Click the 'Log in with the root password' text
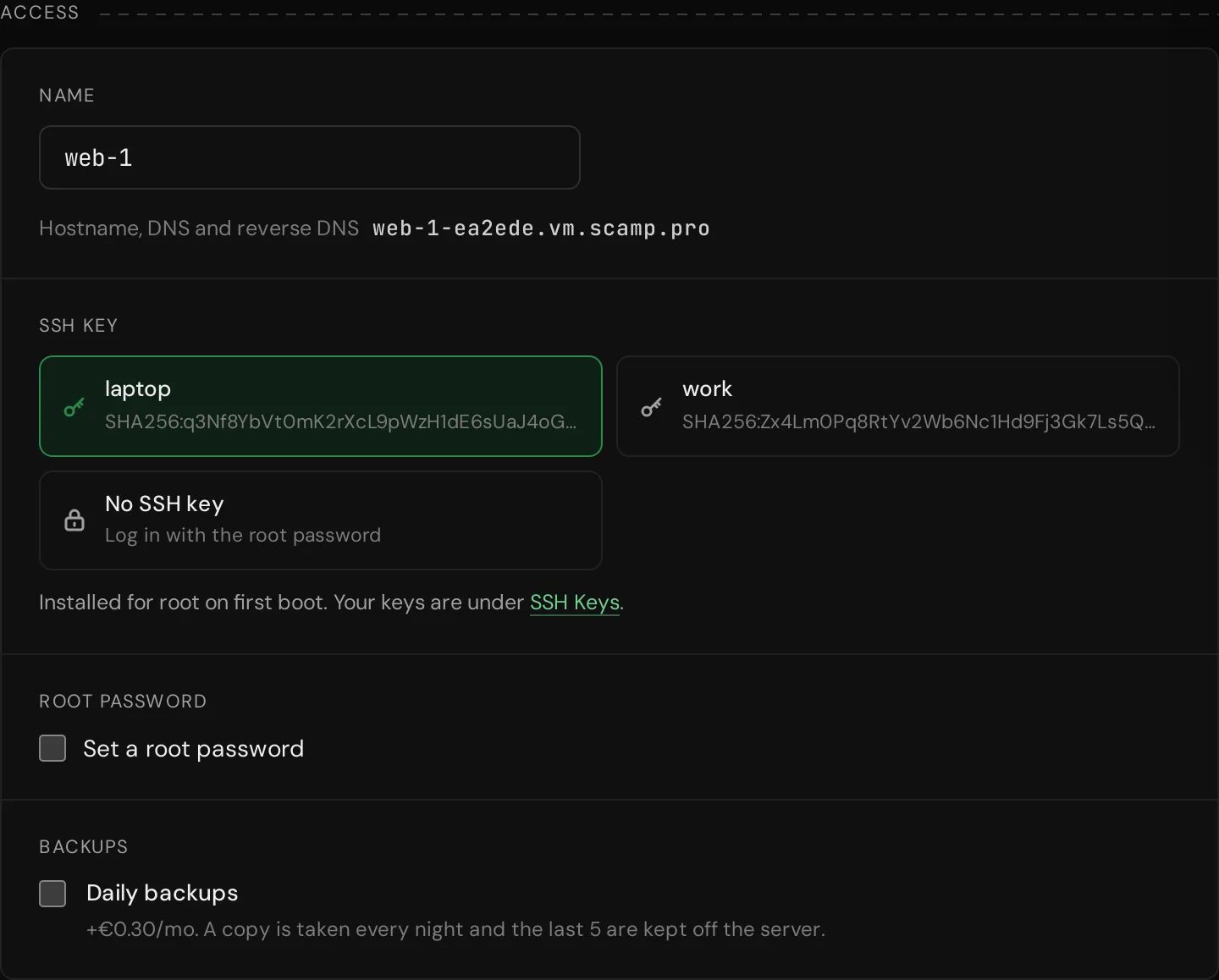This screenshot has height=980, width=1219. tap(243, 535)
